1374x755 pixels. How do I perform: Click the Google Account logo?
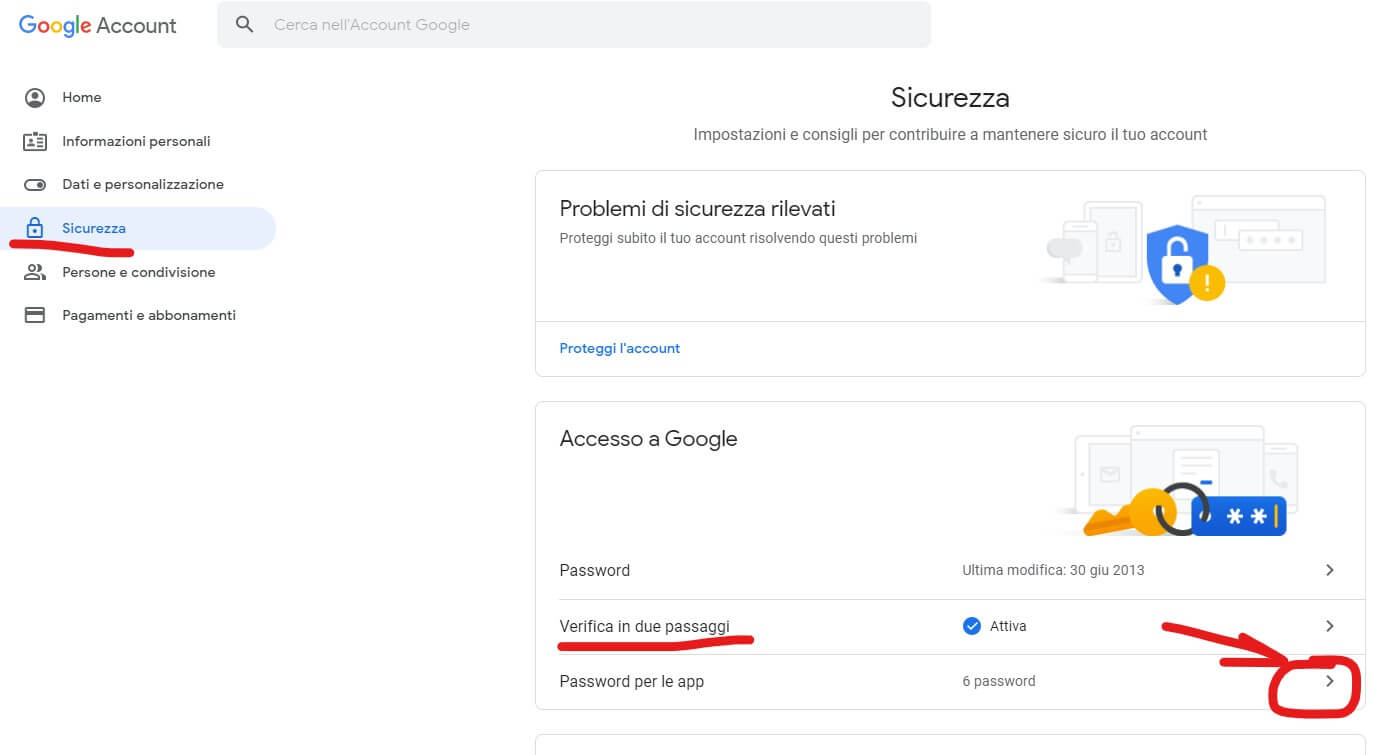coord(97,25)
